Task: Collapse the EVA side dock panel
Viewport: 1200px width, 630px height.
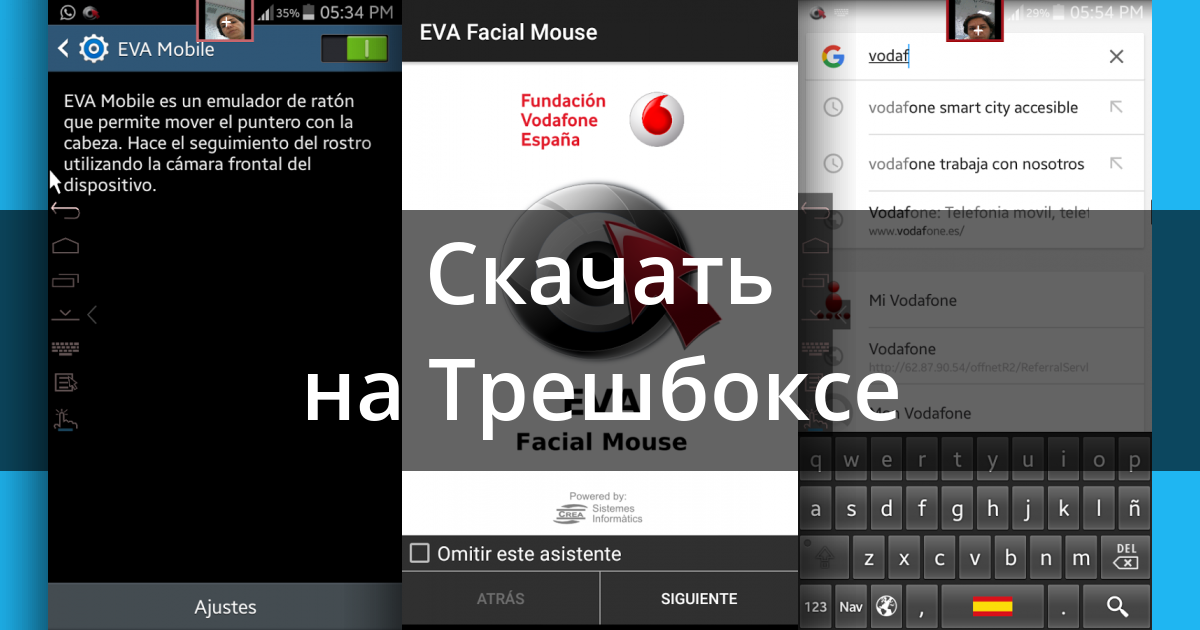Action: [92, 315]
